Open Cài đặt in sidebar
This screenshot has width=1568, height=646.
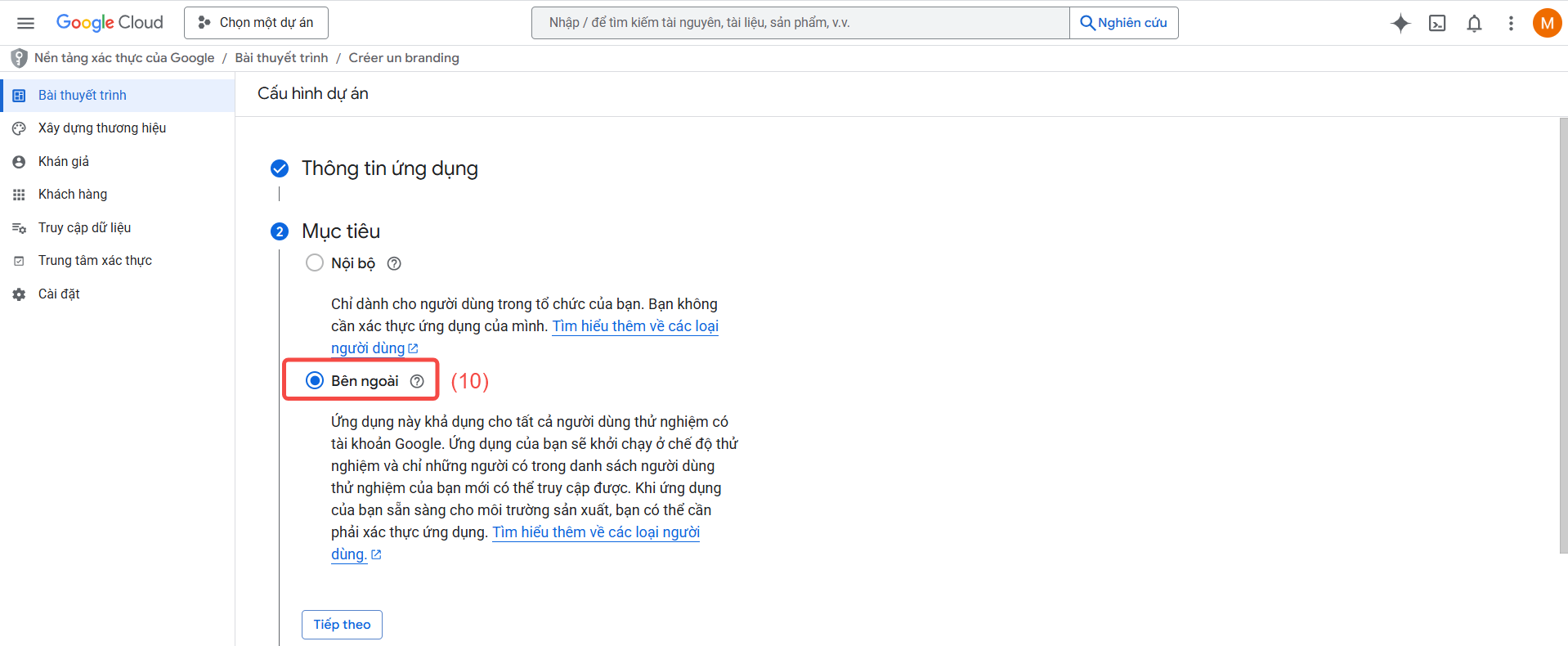click(x=117, y=294)
